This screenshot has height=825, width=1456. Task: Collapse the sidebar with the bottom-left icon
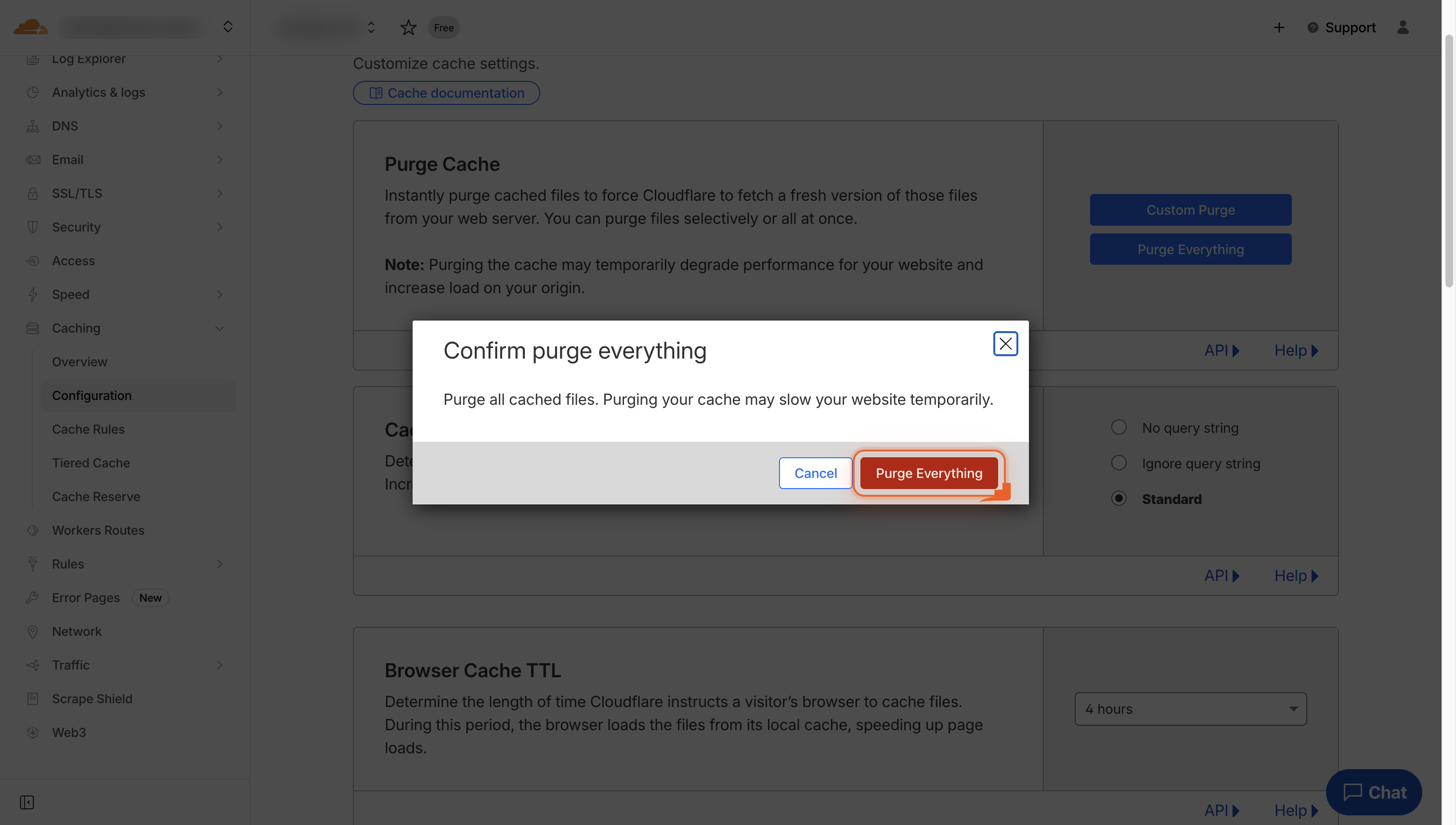pyautogui.click(x=26, y=802)
